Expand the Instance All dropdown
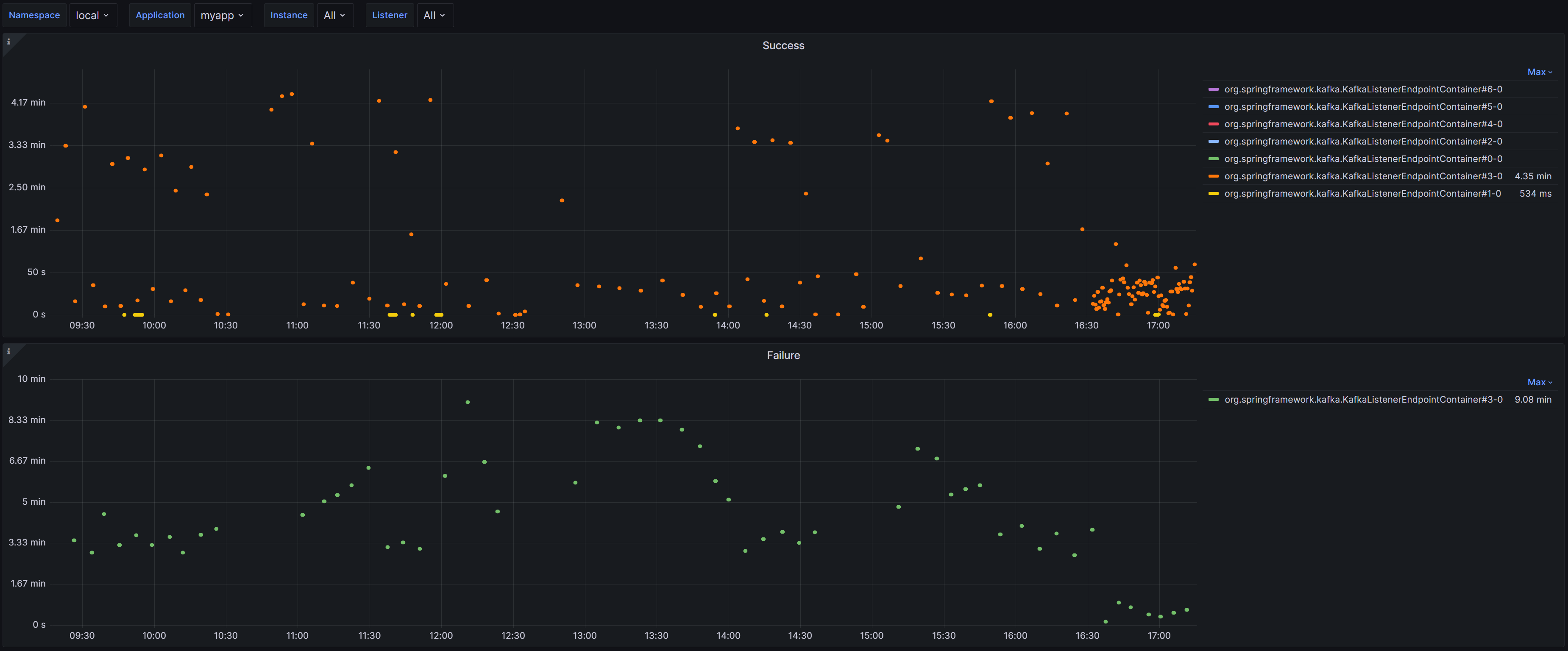 tap(334, 15)
